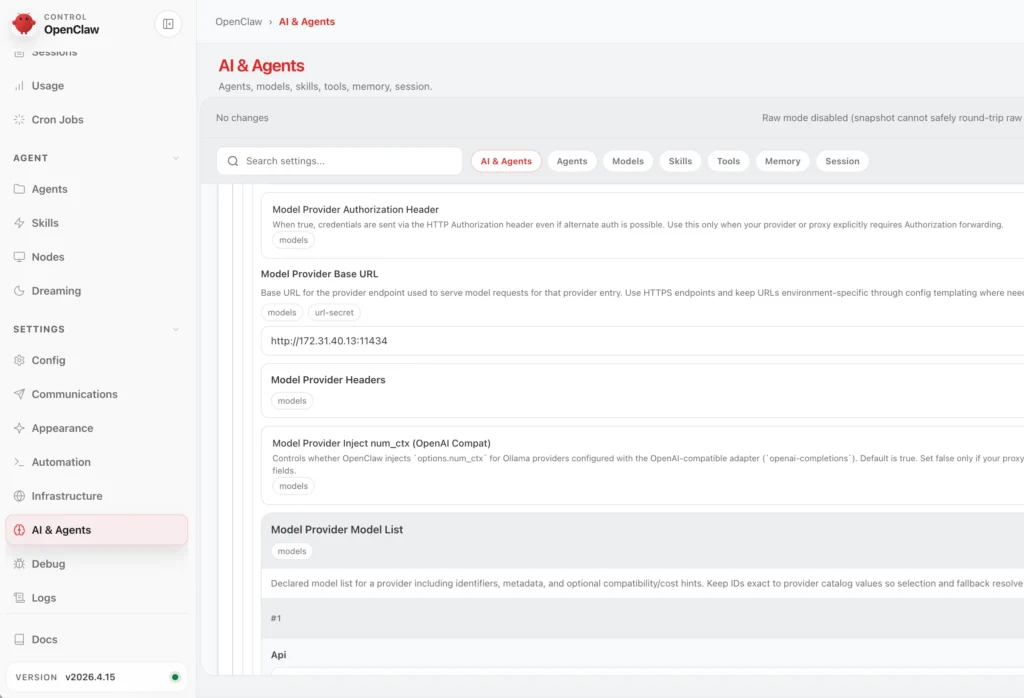The height and width of the screenshot is (698, 1024).
Task: Click the OpenClaw red logo icon
Action: pos(24,24)
